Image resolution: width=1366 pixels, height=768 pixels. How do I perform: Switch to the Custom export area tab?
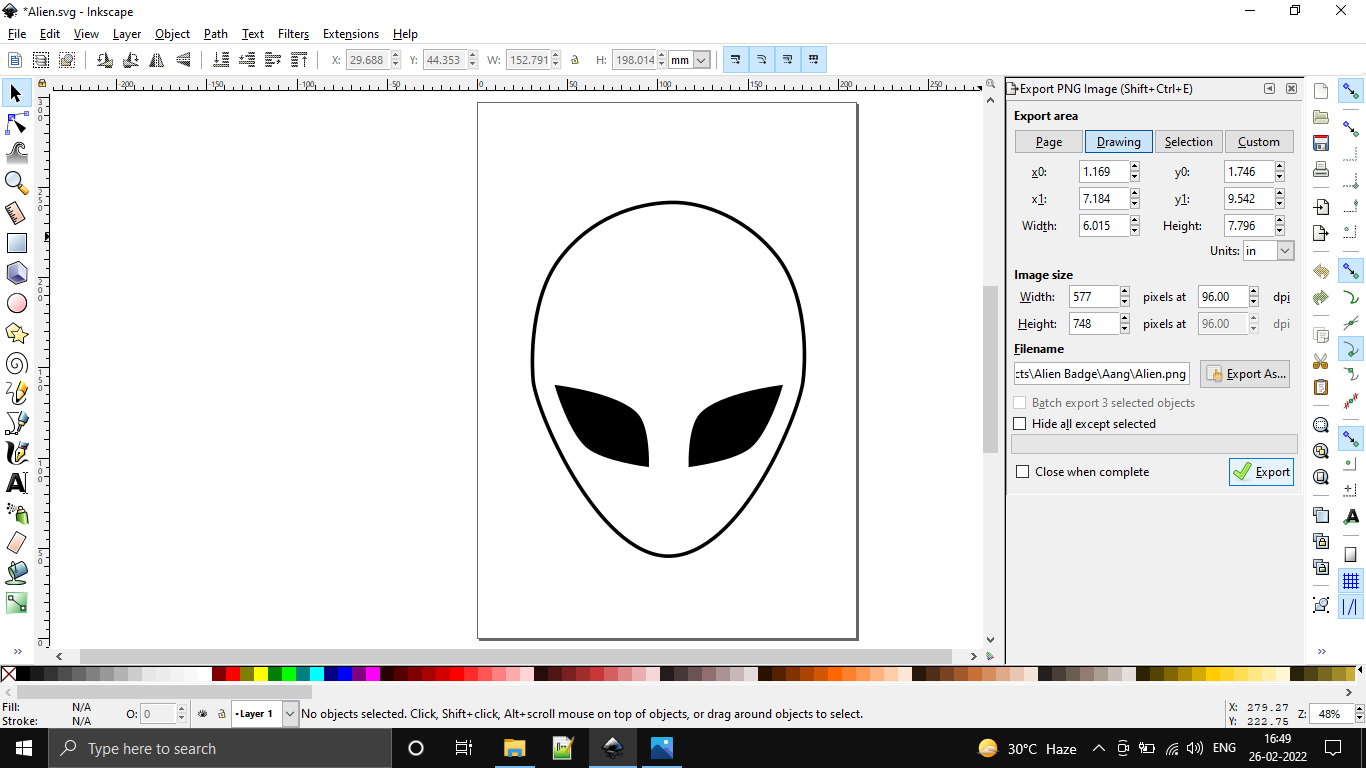(x=1259, y=141)
